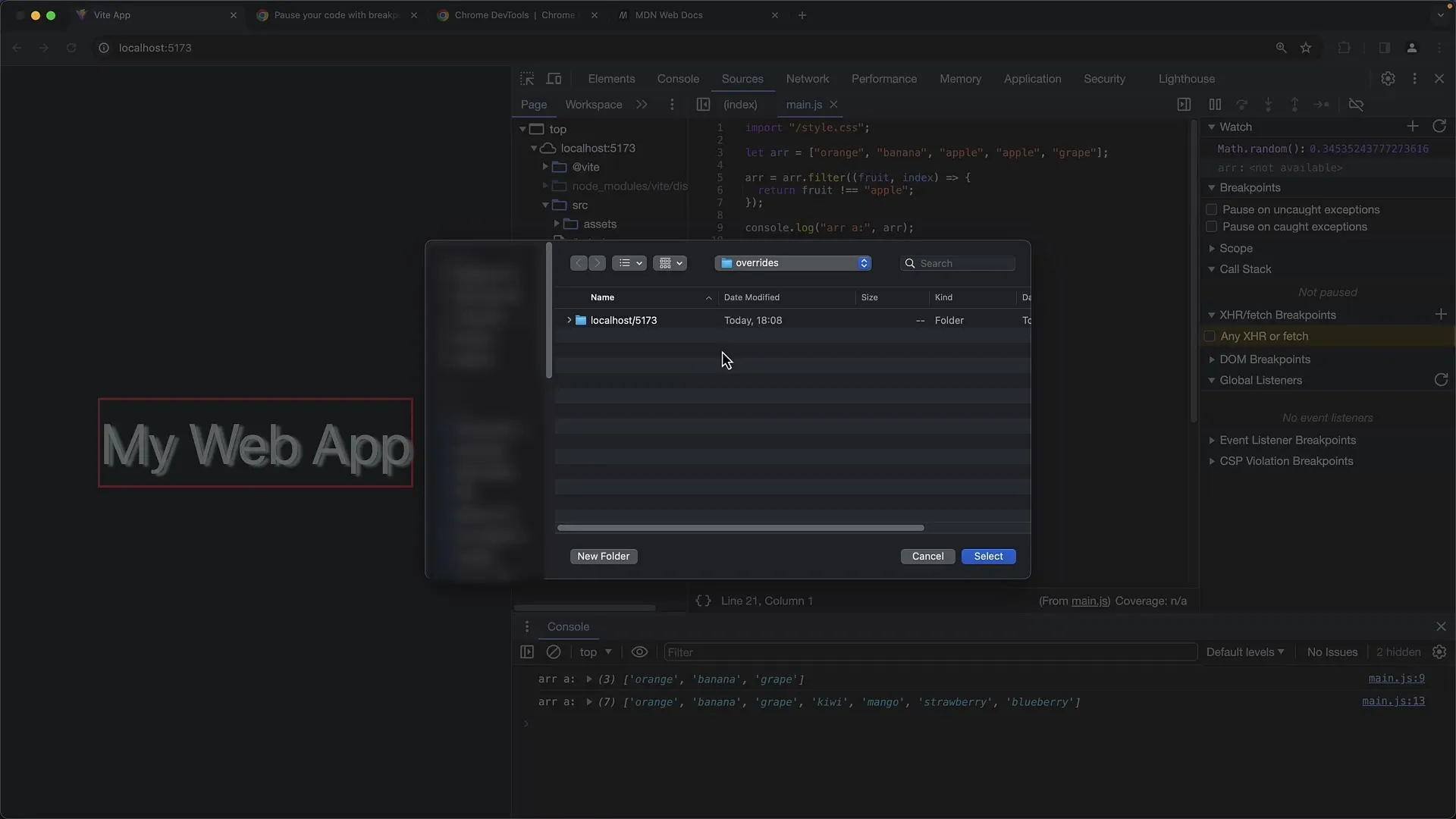This screenshot has height=819, width=1456.
Task: Show the console sidebar icon
Action: [527, 652]
